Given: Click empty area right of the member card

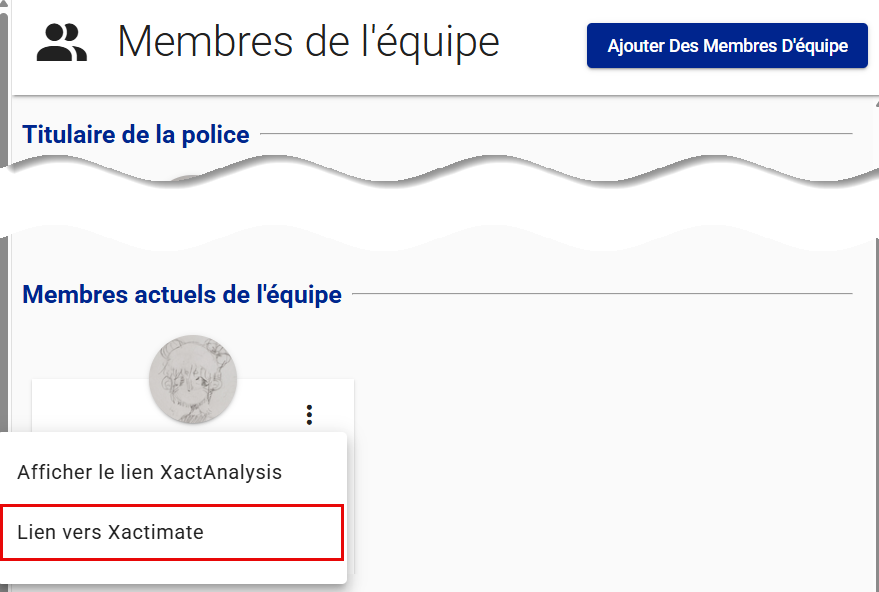Looking at the screenshot, I should coord(600,450).
